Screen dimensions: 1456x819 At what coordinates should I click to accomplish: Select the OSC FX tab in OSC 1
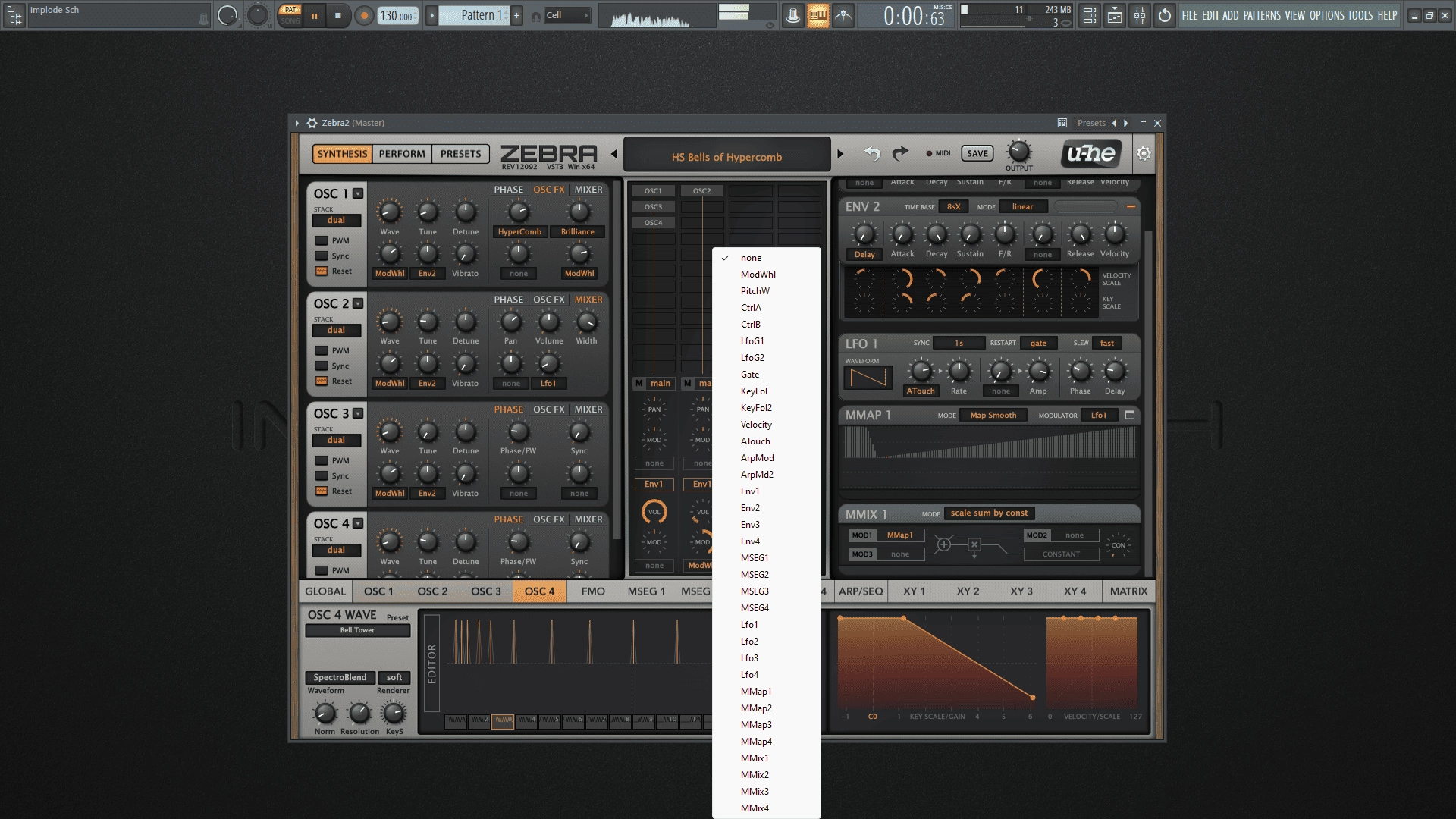coord(548,190)
